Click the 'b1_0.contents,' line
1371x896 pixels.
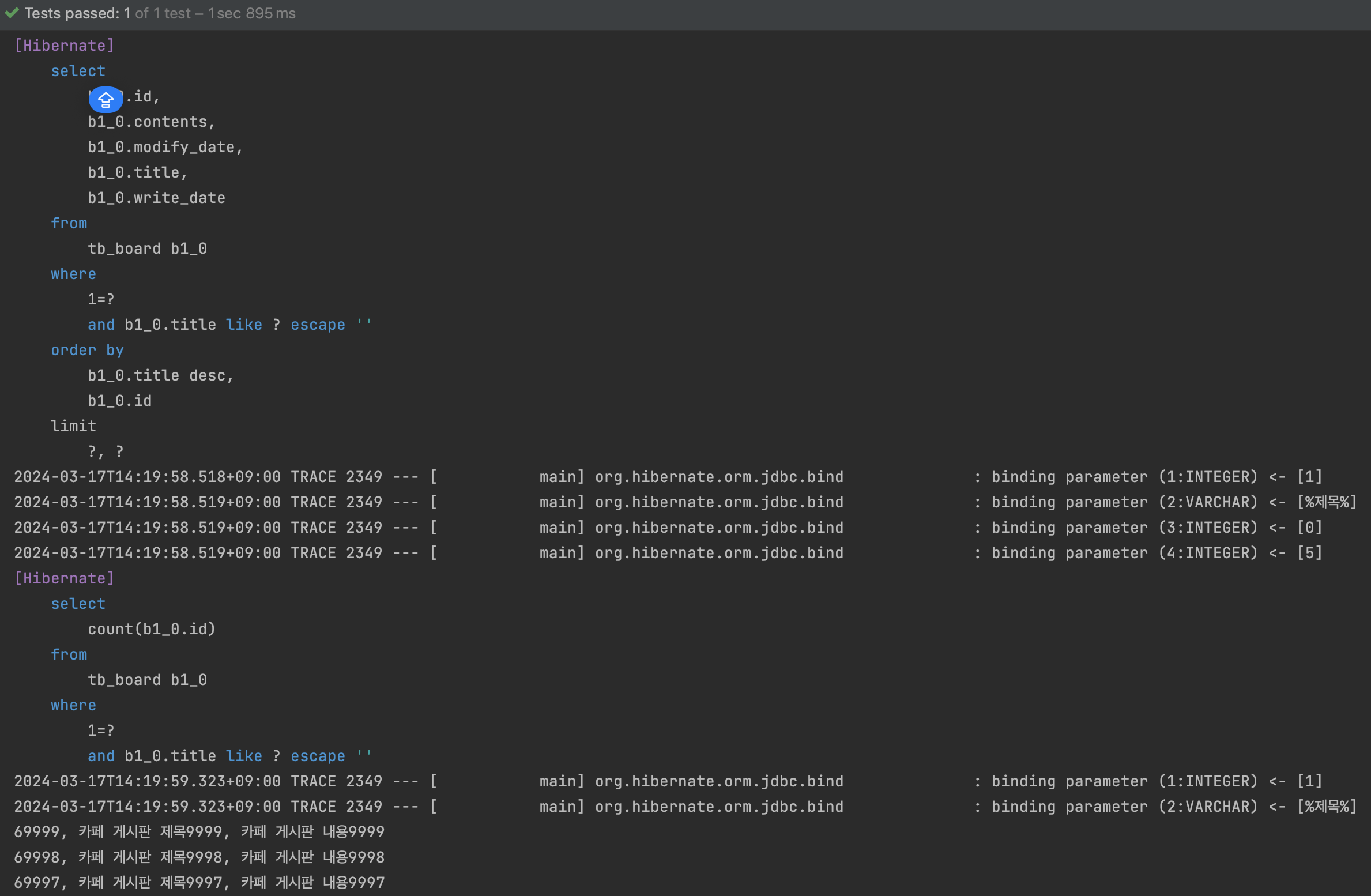[152, 122]
